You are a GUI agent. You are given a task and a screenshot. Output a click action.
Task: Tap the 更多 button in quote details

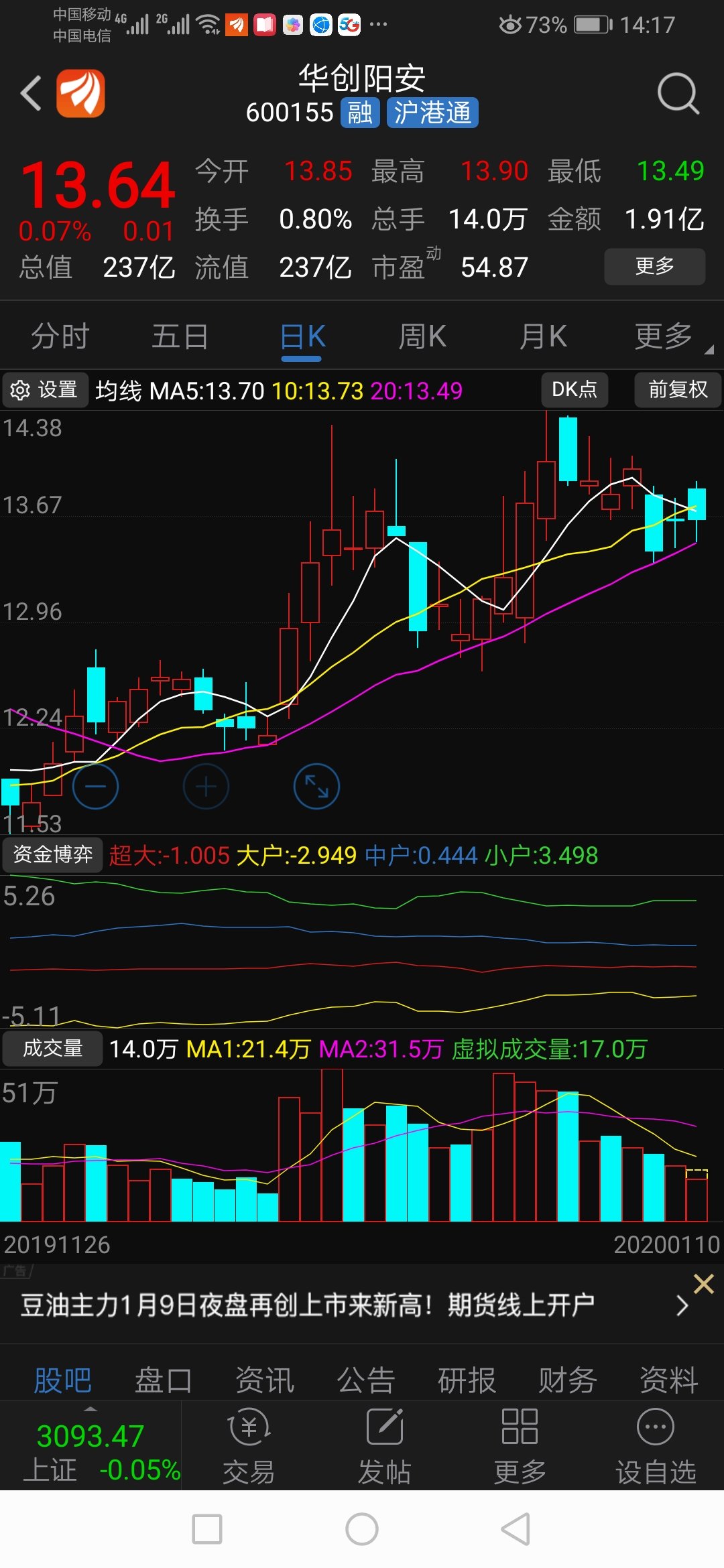click(655, 266)
